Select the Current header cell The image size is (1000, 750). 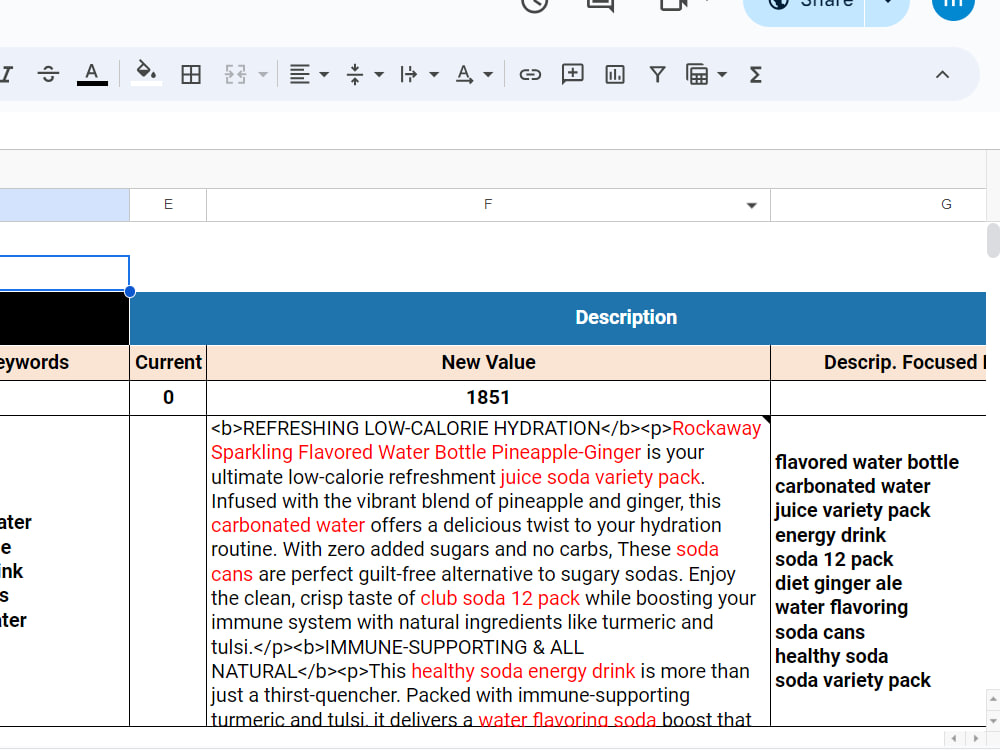point(168,362)
